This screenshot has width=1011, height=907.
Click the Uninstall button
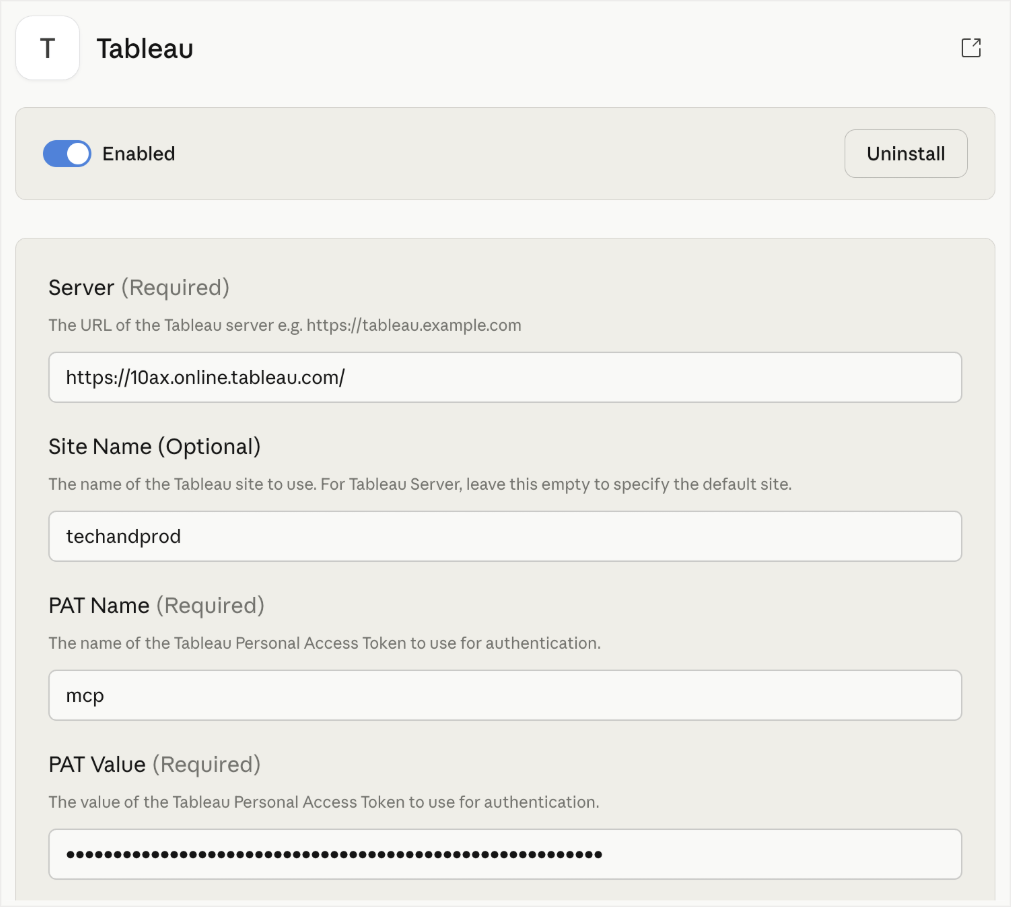[905, 153]
